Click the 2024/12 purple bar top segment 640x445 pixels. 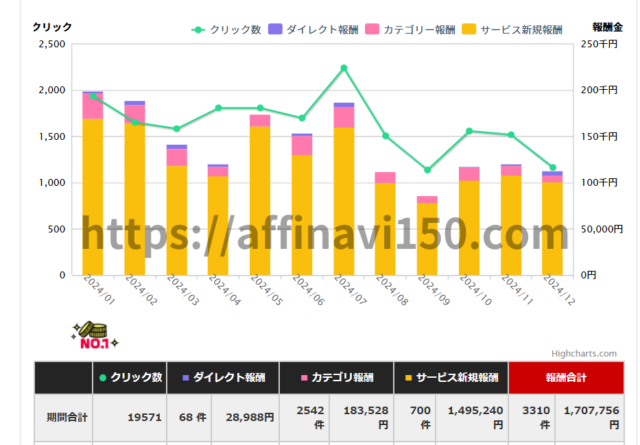tap(552, 174)
